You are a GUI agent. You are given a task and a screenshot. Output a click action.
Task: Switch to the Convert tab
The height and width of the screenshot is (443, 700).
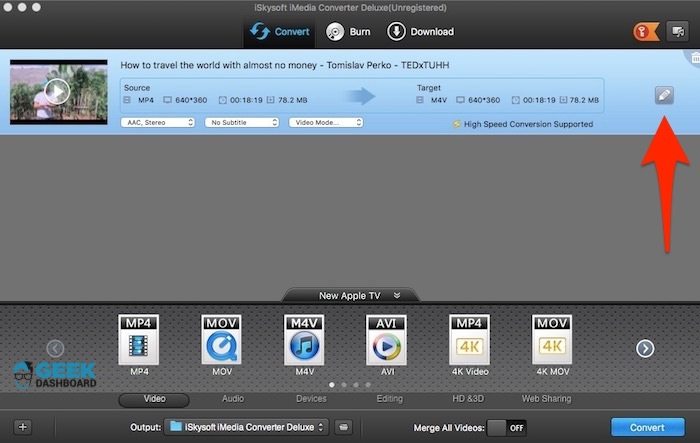(279, 32)
